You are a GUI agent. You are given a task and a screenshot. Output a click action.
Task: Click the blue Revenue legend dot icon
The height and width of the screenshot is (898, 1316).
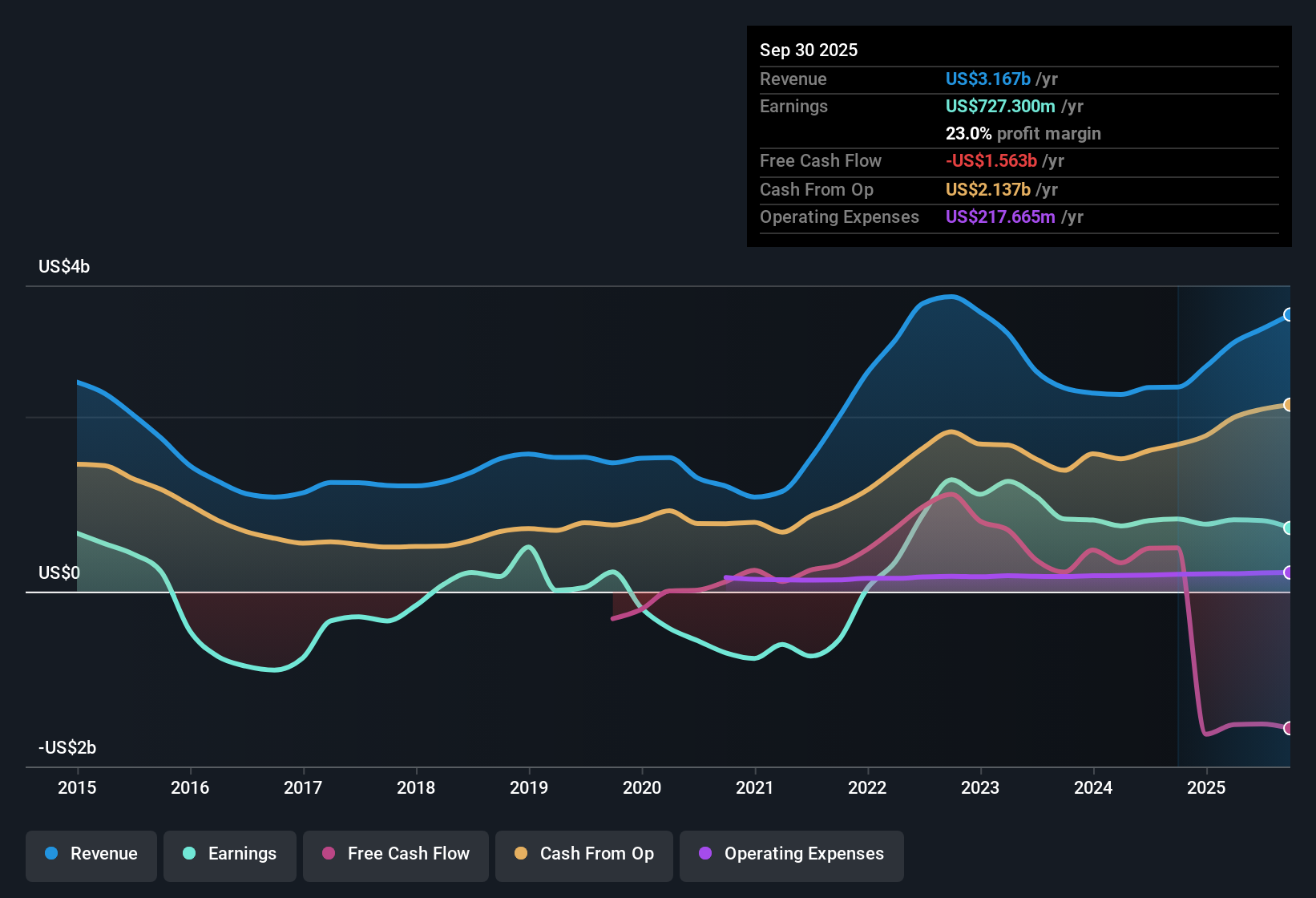[x=50, y=854]
